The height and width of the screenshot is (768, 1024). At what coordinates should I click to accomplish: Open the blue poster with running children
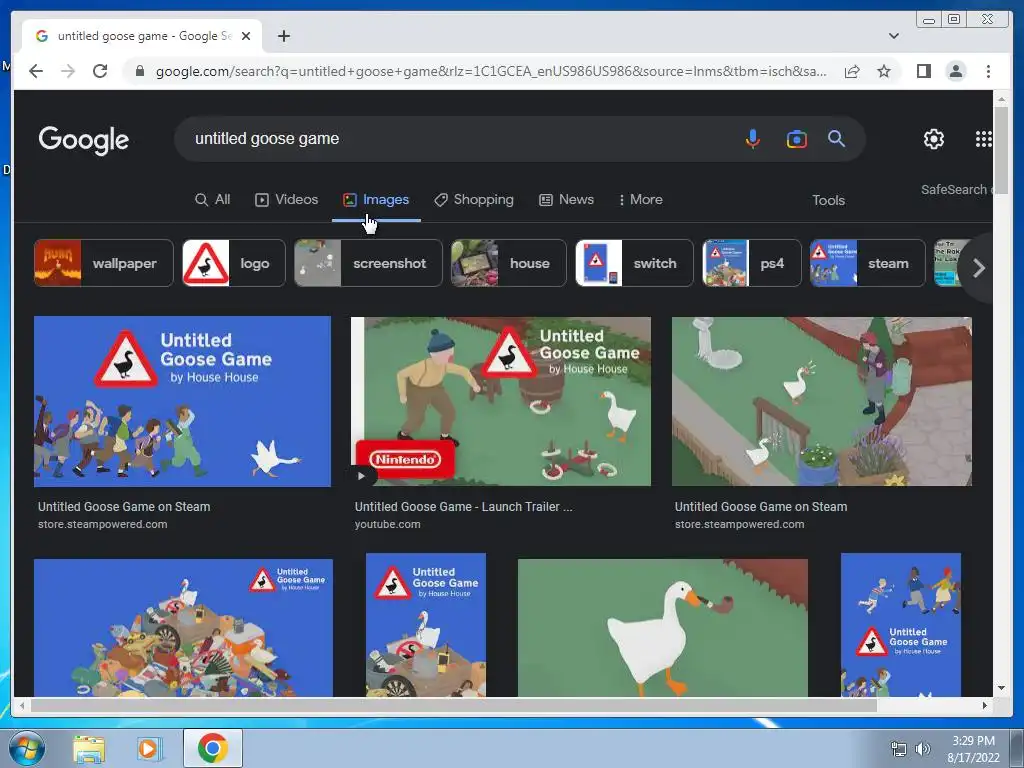point(901,625)
